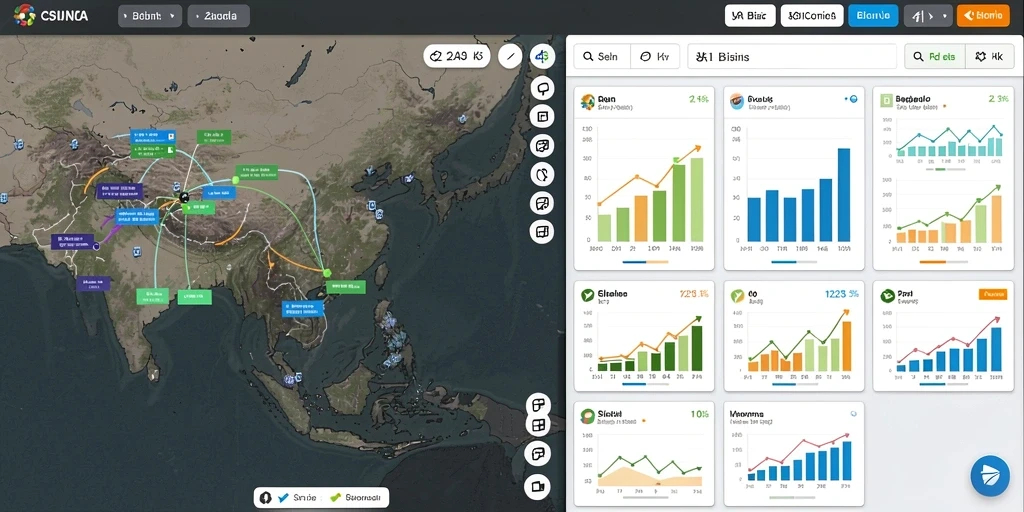Click the blue-green layers icon on map
The height and width of the screenshot is (512, 1024).
point(542,57)
